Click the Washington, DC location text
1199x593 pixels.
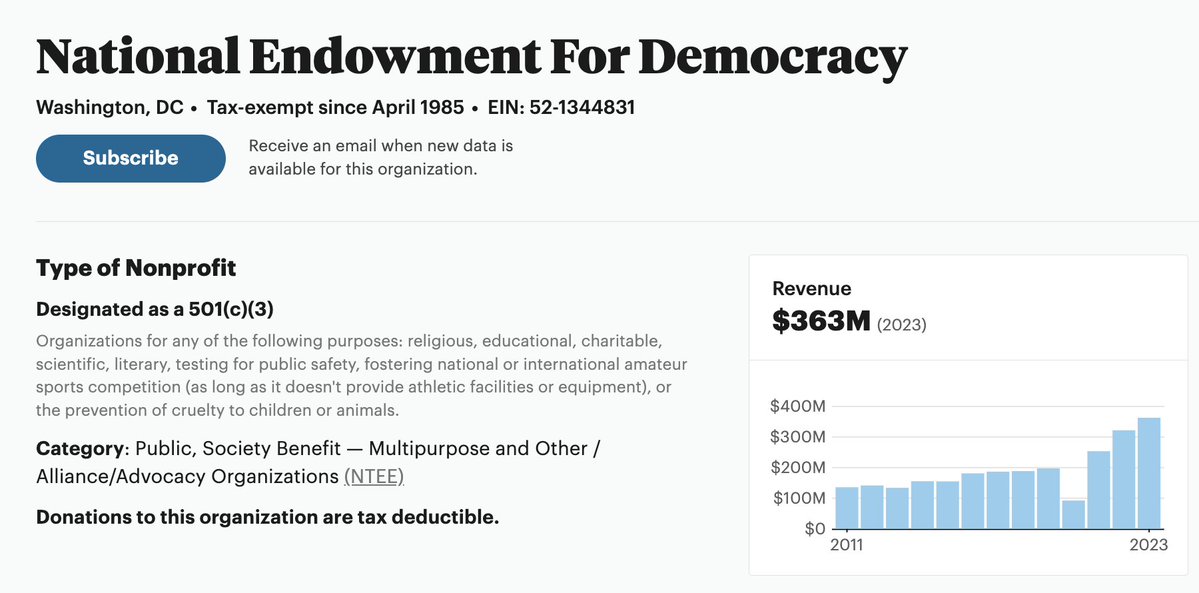point(110,107)
